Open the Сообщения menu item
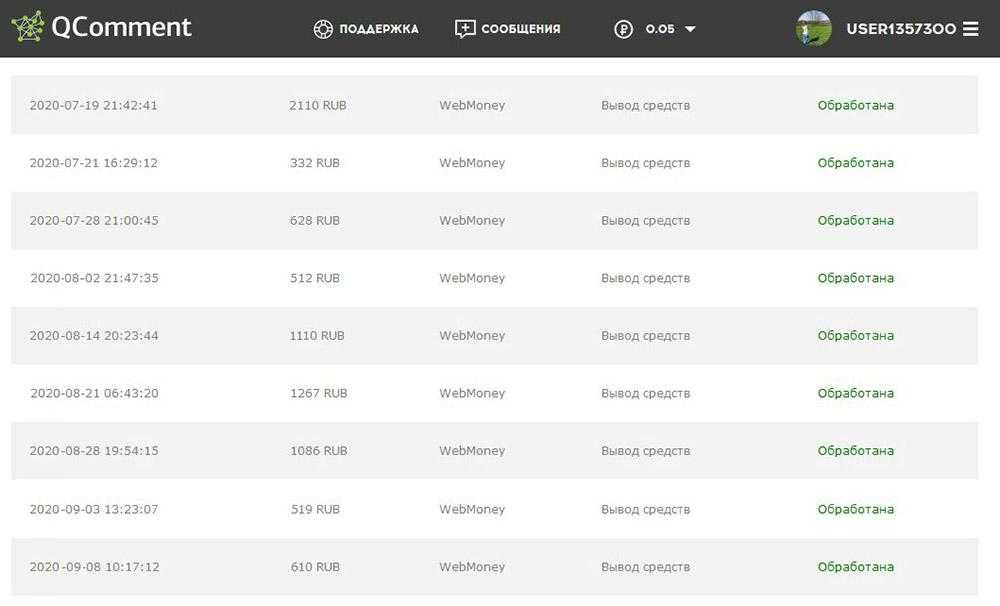 (520, 29)
